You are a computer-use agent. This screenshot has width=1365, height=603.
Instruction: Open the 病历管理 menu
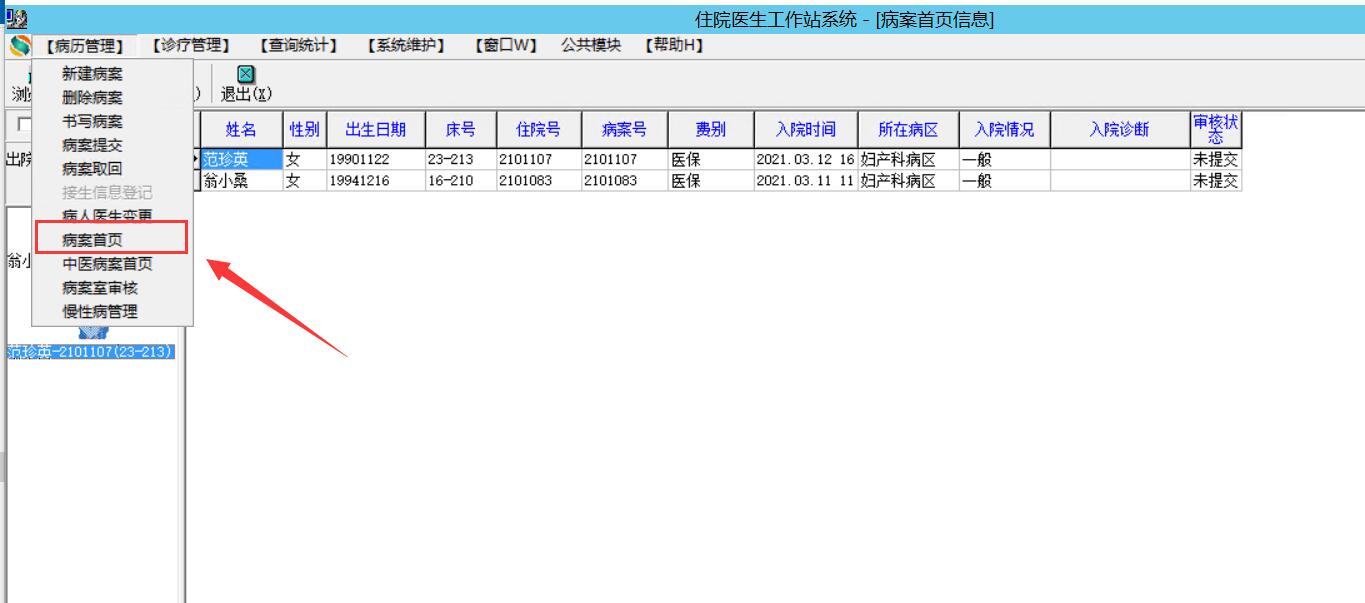tap(84, 46)
